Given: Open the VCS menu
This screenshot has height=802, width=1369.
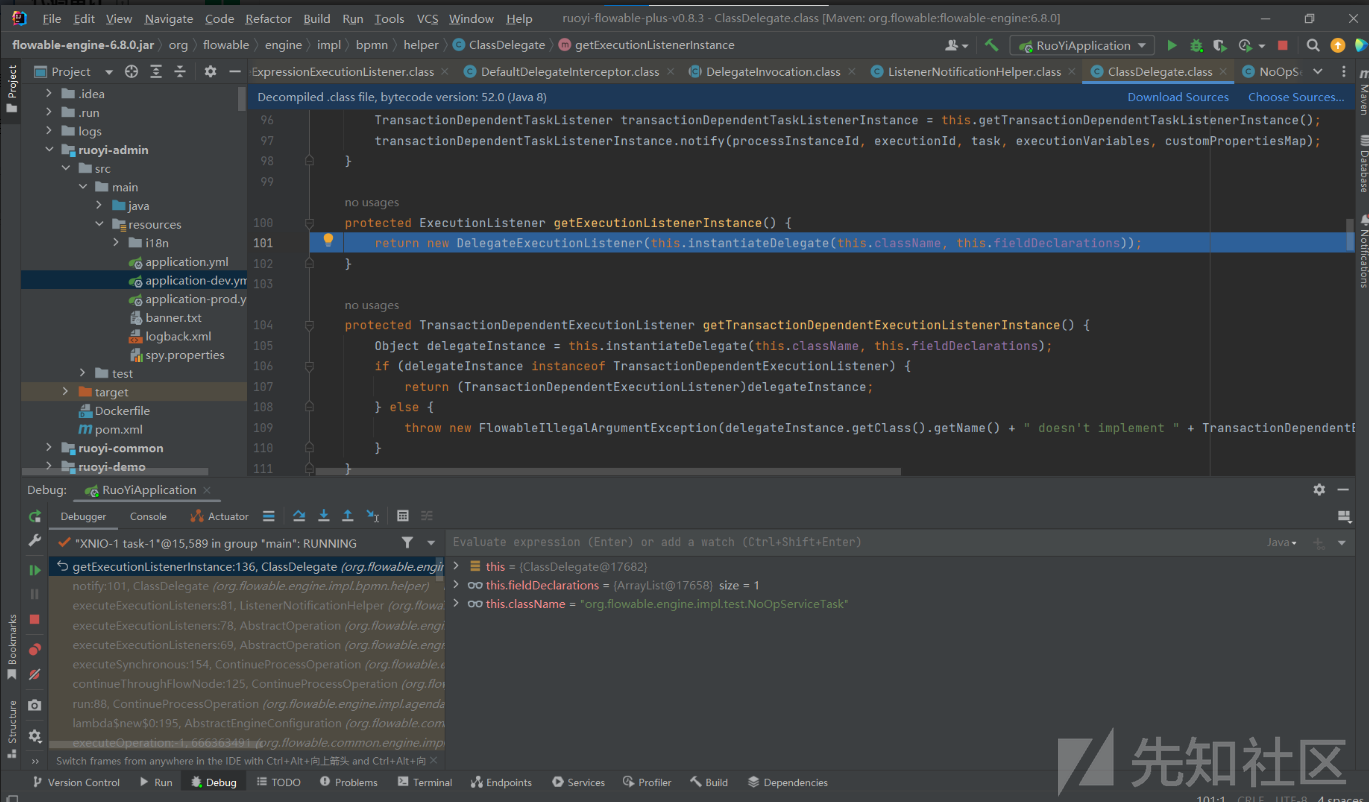Looking at the screenshot, I should click(427, 18).
